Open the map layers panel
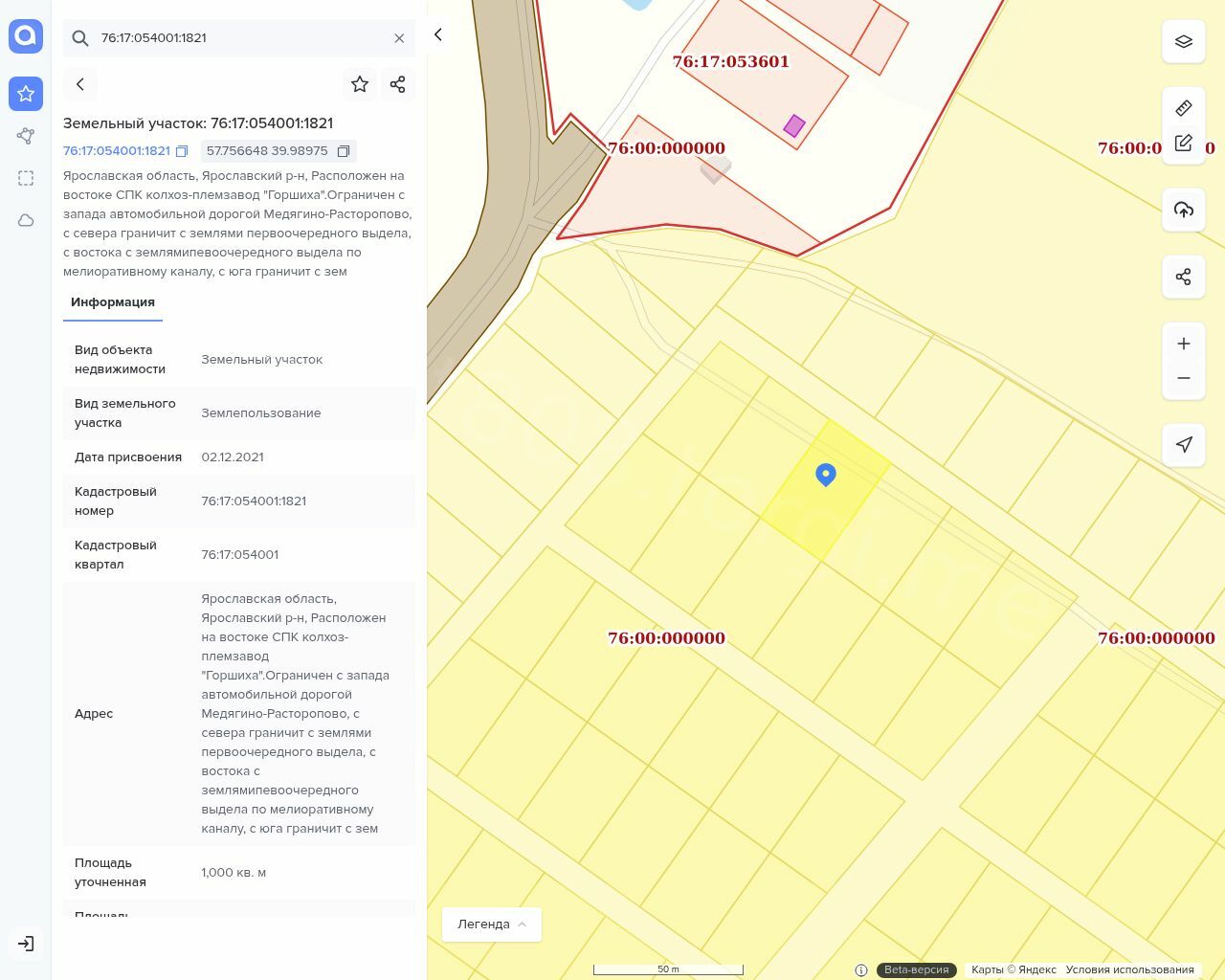This screenshot has width=1225, height=980. click(x=1183, y=42)
